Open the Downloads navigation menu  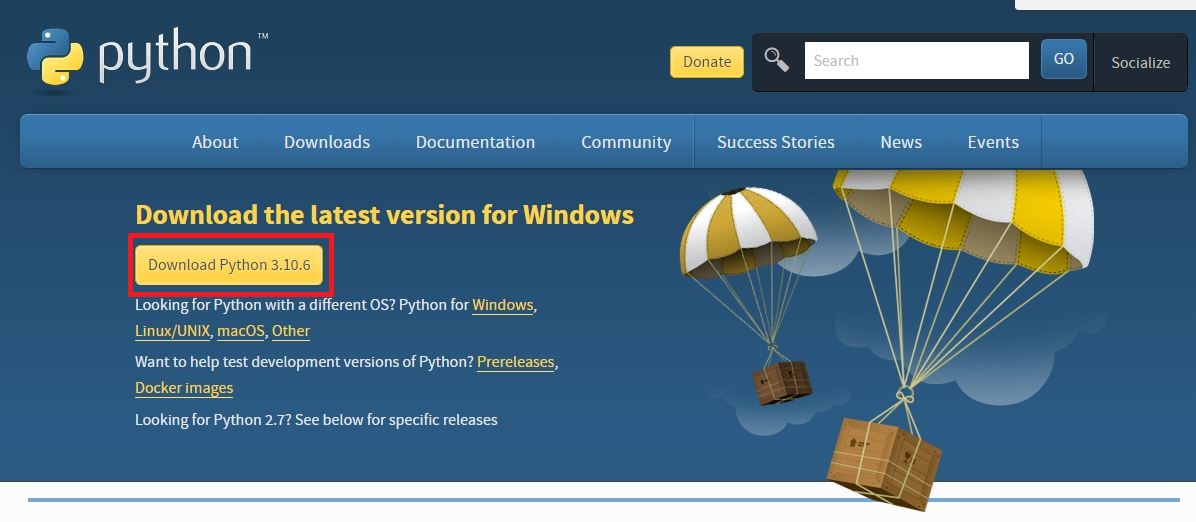[327, 142]
